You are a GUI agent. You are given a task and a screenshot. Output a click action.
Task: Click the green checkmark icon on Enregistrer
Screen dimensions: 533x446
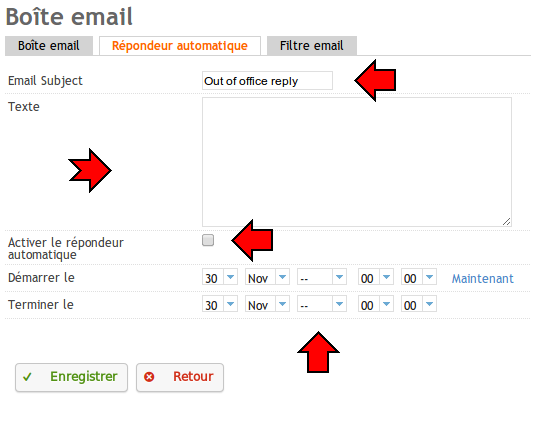[x=27, y=377]
